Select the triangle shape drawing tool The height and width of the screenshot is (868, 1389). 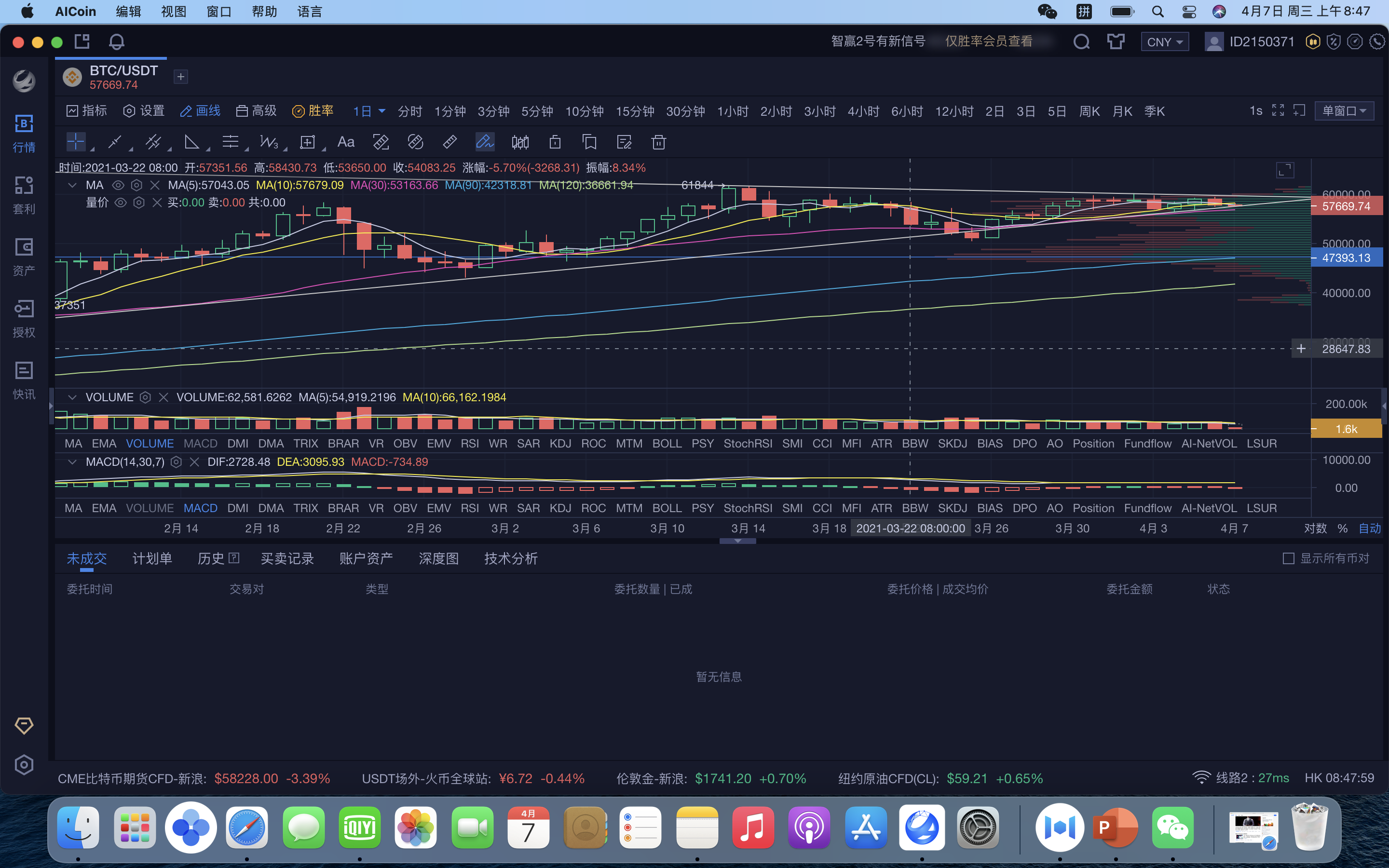tap(191, 142)
